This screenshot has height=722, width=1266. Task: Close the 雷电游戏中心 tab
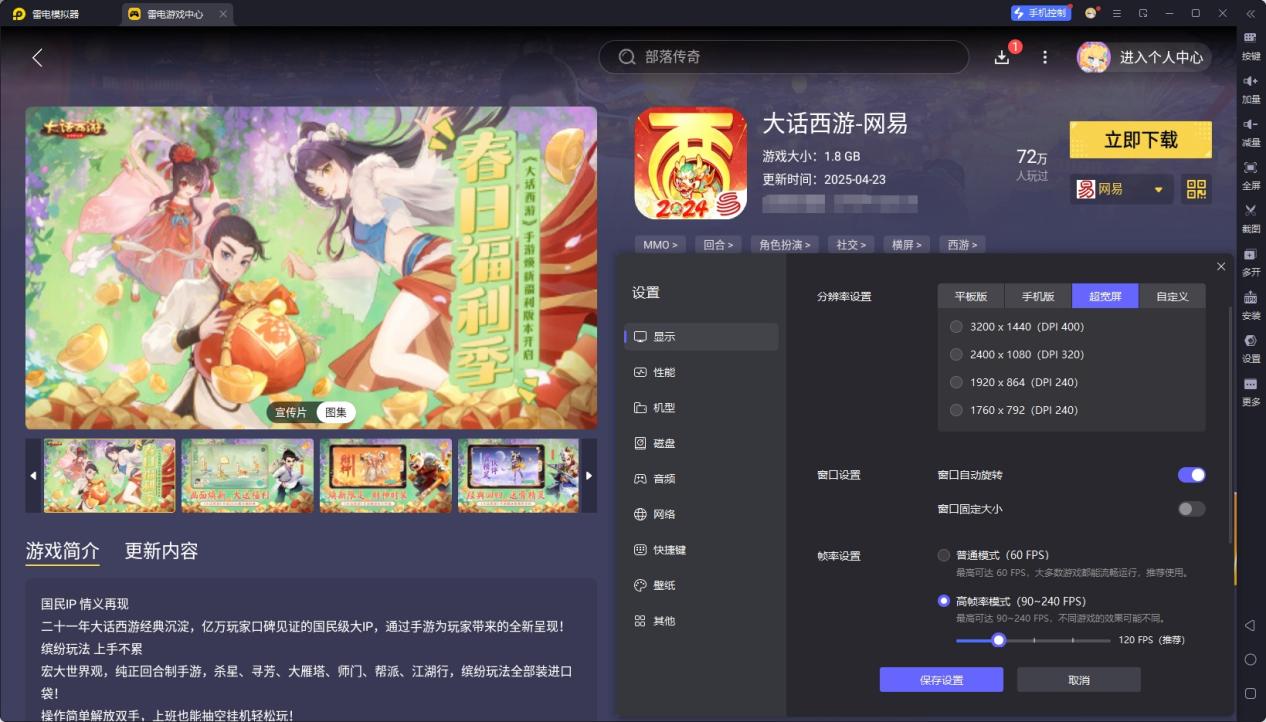pyautogui.click(x=223, y=14)
